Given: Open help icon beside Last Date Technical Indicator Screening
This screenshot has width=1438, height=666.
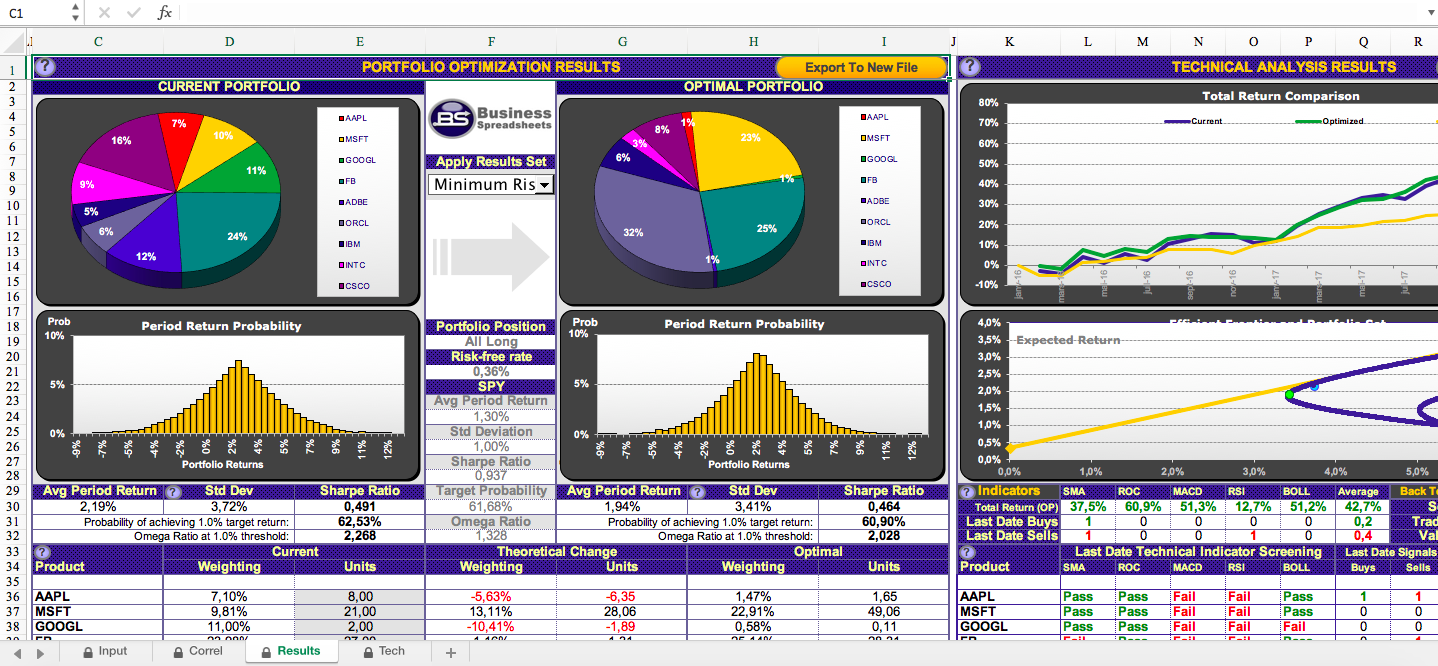Looking at the screenshot, I should (x=967, y=552).
